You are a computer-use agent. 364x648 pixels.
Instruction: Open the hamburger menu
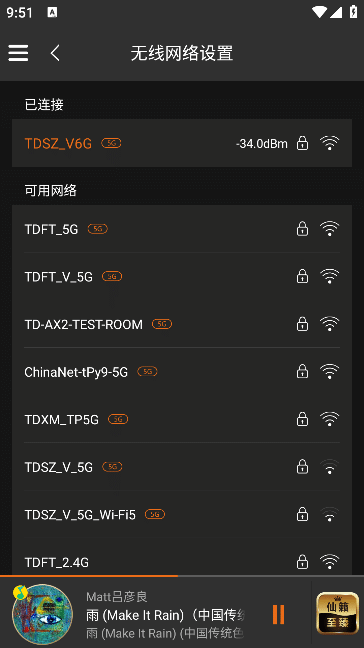(x=18, y=53)
